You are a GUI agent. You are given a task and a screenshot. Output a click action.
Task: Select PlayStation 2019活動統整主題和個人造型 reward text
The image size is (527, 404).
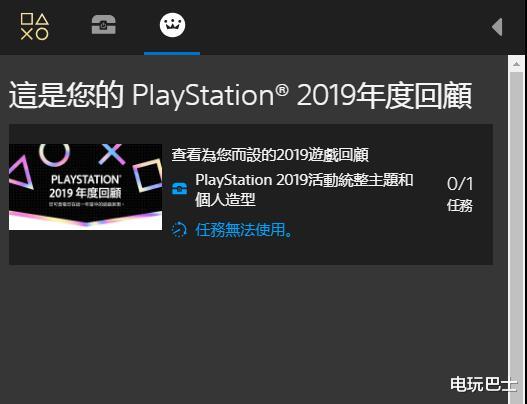coord(304,190)
